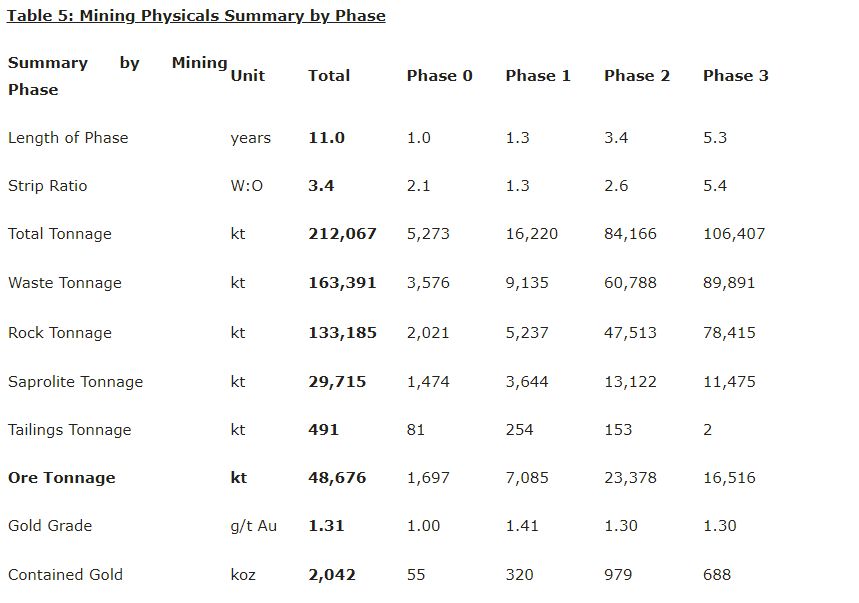Click the Phase 2 column header
This screenshot has width=859, height=603.
coord(637,75)
